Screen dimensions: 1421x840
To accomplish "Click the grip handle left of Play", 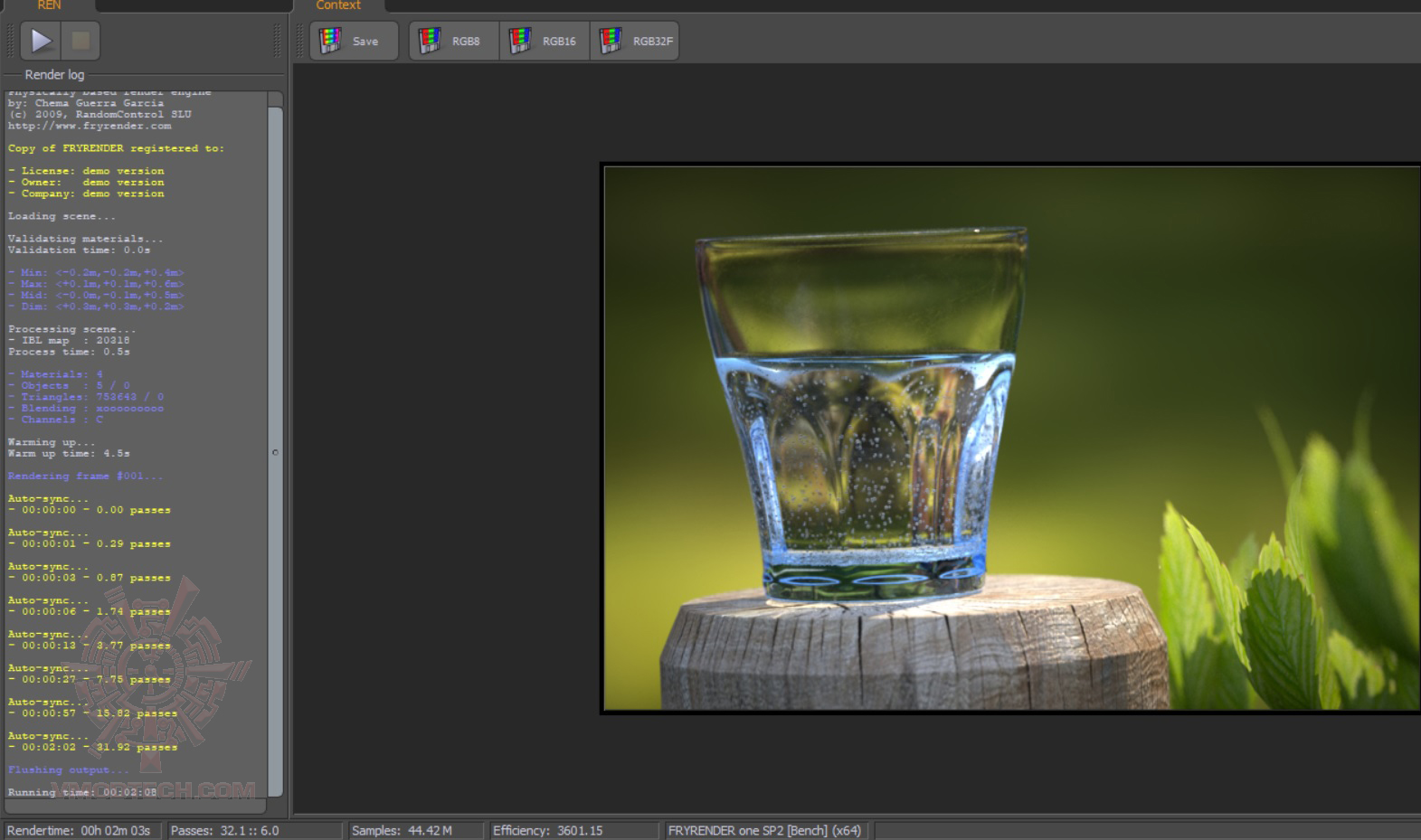I will tap(12, 41).
